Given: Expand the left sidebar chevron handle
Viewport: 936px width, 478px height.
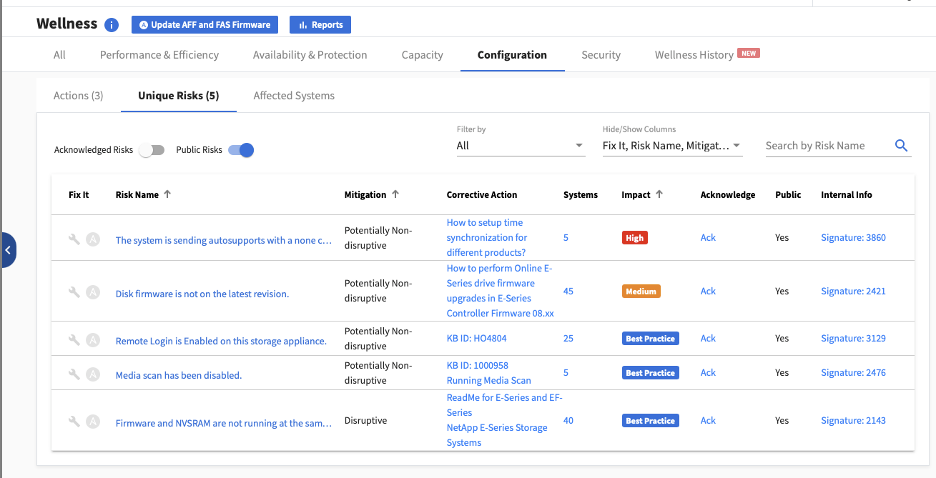Looking at the screenshot, I should coord(8,250).
